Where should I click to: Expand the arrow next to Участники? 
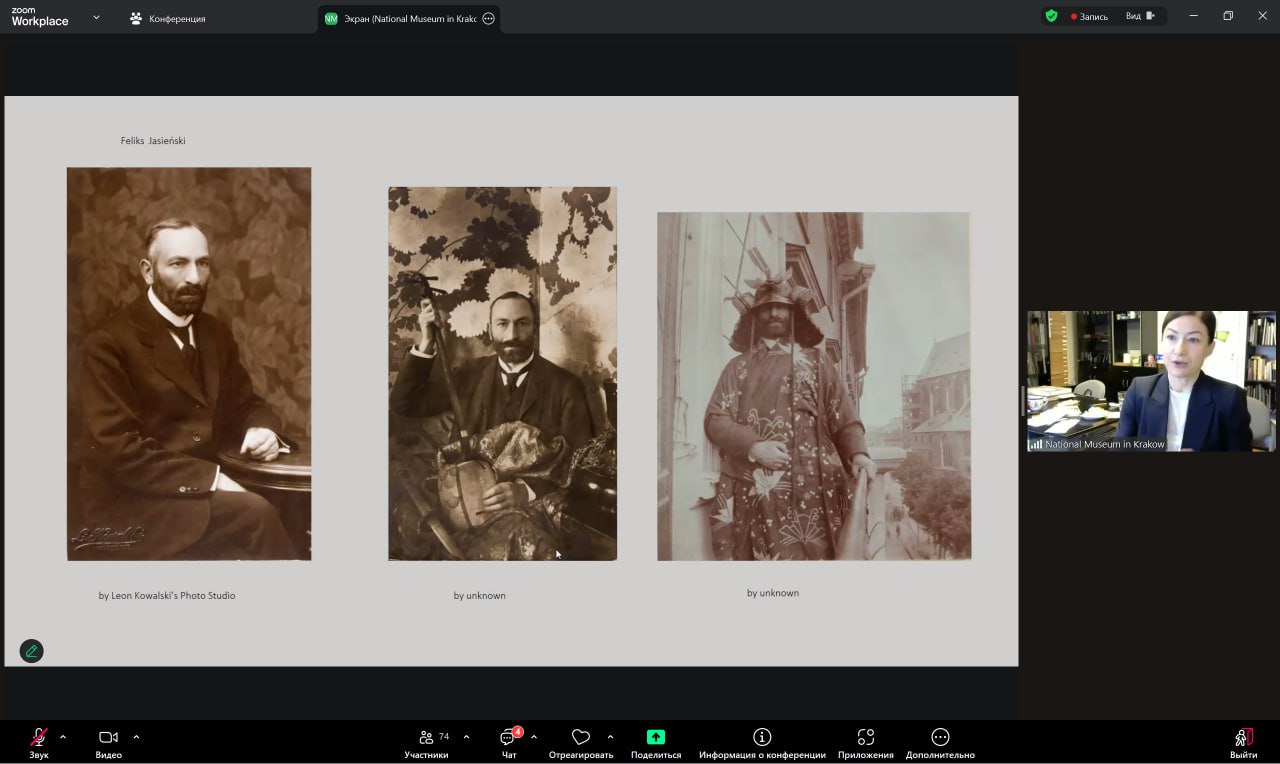point(466,737)
